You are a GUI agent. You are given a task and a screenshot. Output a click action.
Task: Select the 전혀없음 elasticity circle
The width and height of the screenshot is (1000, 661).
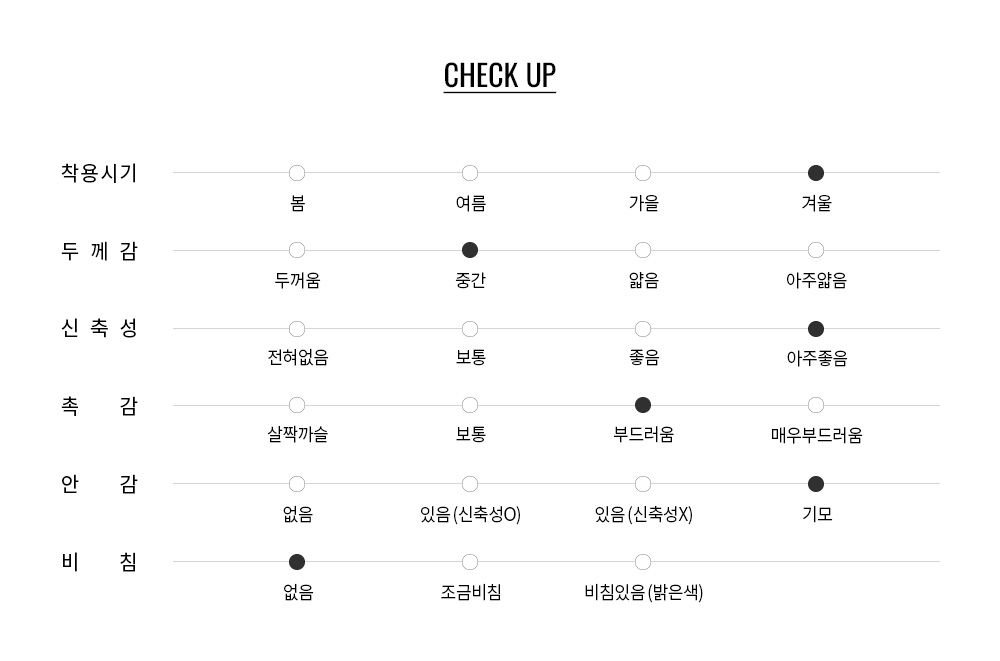click(x=297, y=329)
